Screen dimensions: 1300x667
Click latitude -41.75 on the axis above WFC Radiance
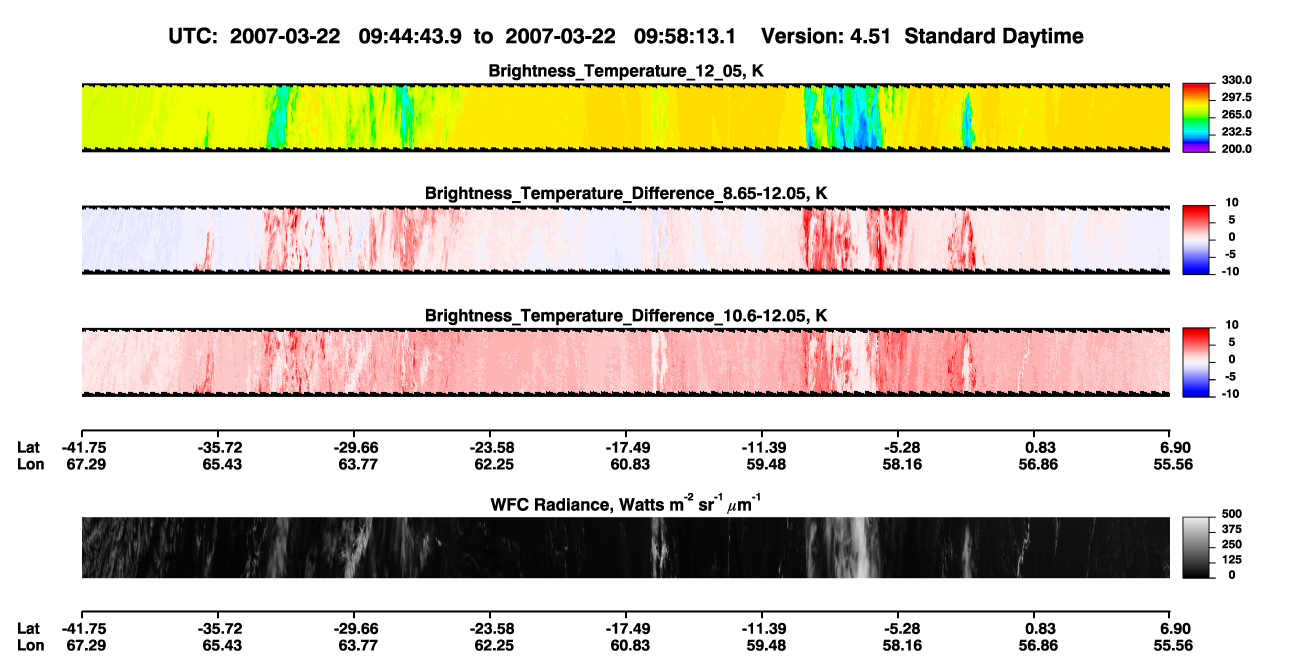coord(85,448)
